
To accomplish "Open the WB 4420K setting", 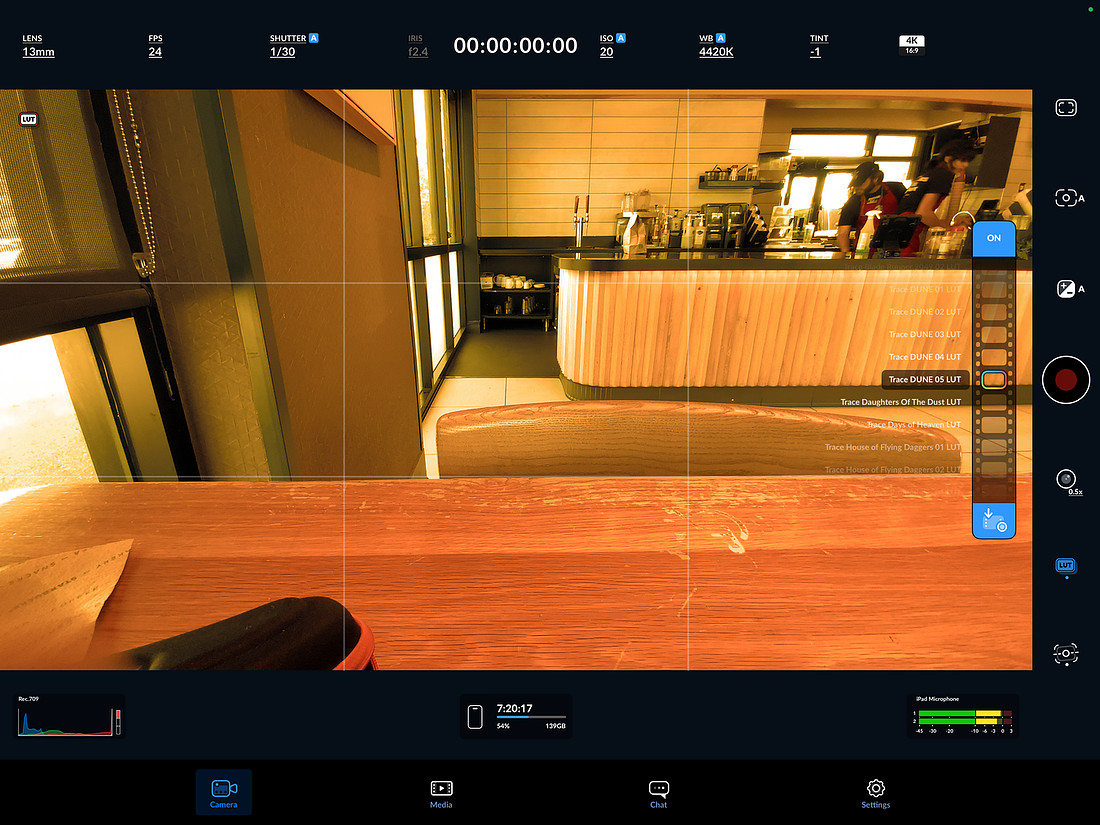I will pyautogui.click(x=716, y=46).
